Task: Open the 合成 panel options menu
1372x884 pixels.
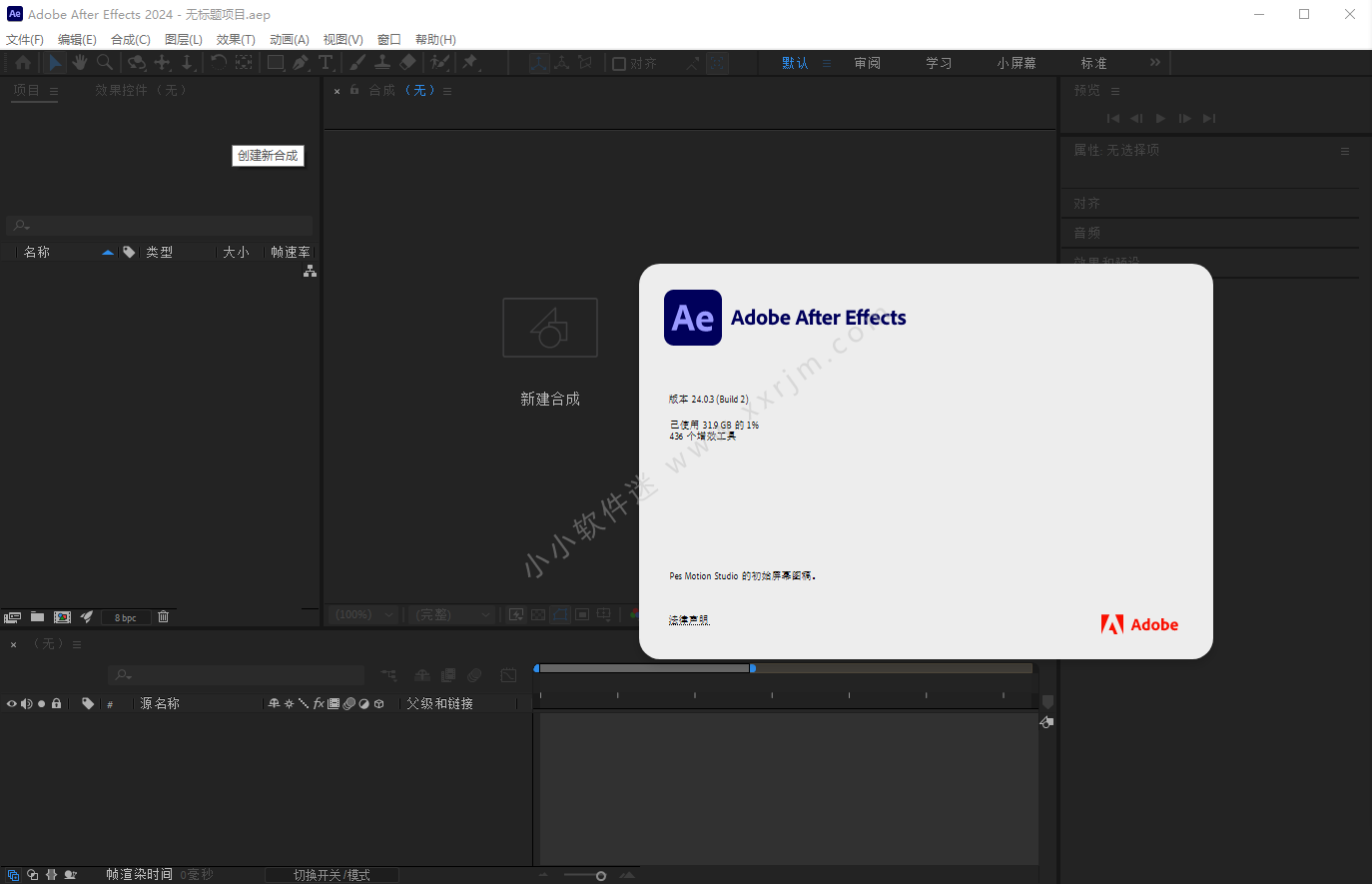Action: pos(447,91)
